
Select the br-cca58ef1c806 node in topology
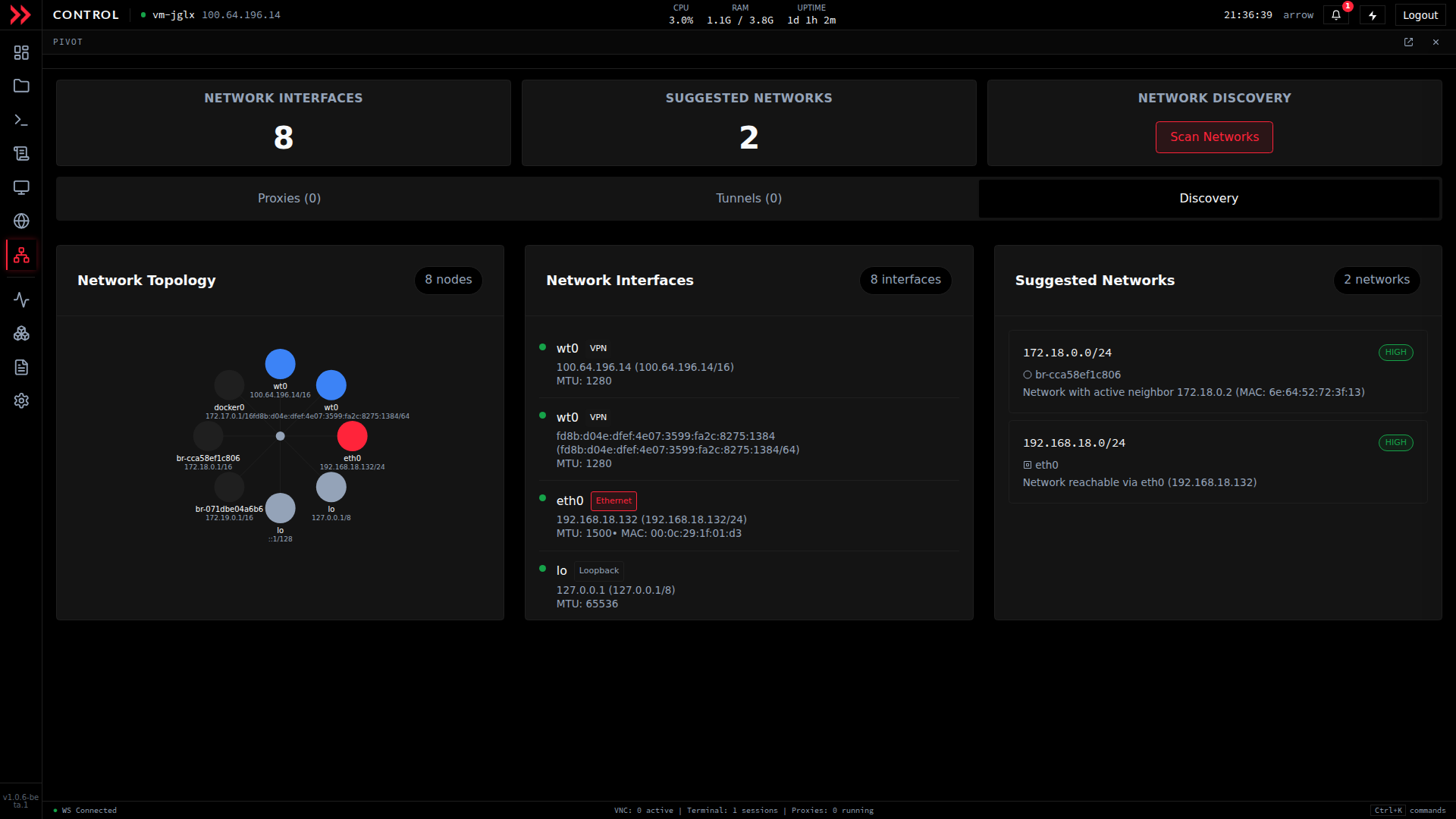[x=208, y=436]
